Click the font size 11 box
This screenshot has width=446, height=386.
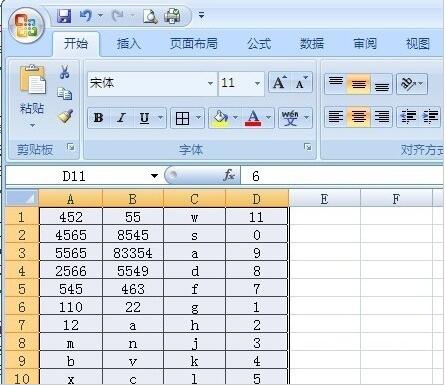click(235, 83)
